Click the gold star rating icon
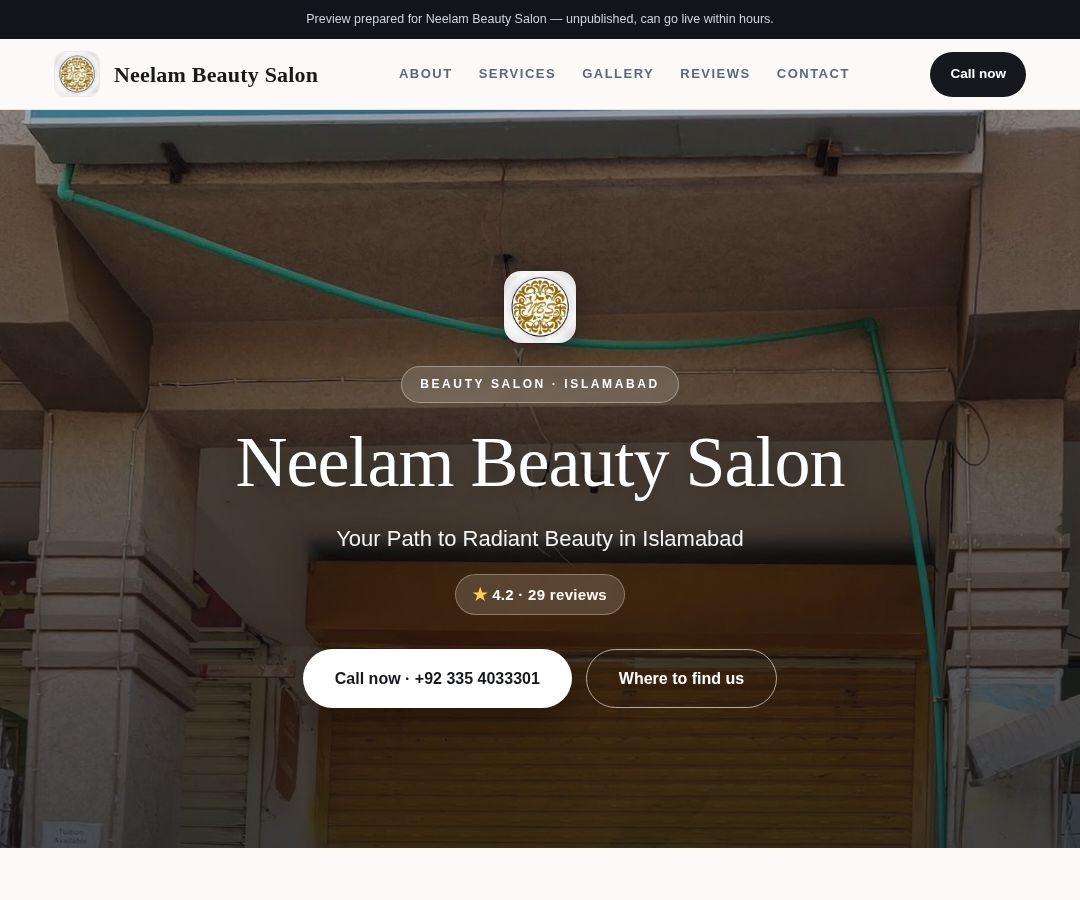1080x900 pixels. coord(480,594)
